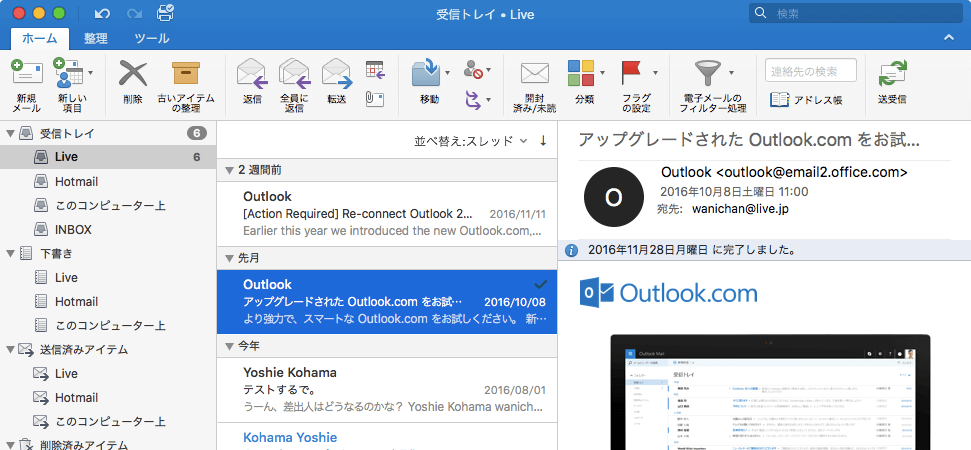Select Live under 送信済みアイテム

coord(108,374)
